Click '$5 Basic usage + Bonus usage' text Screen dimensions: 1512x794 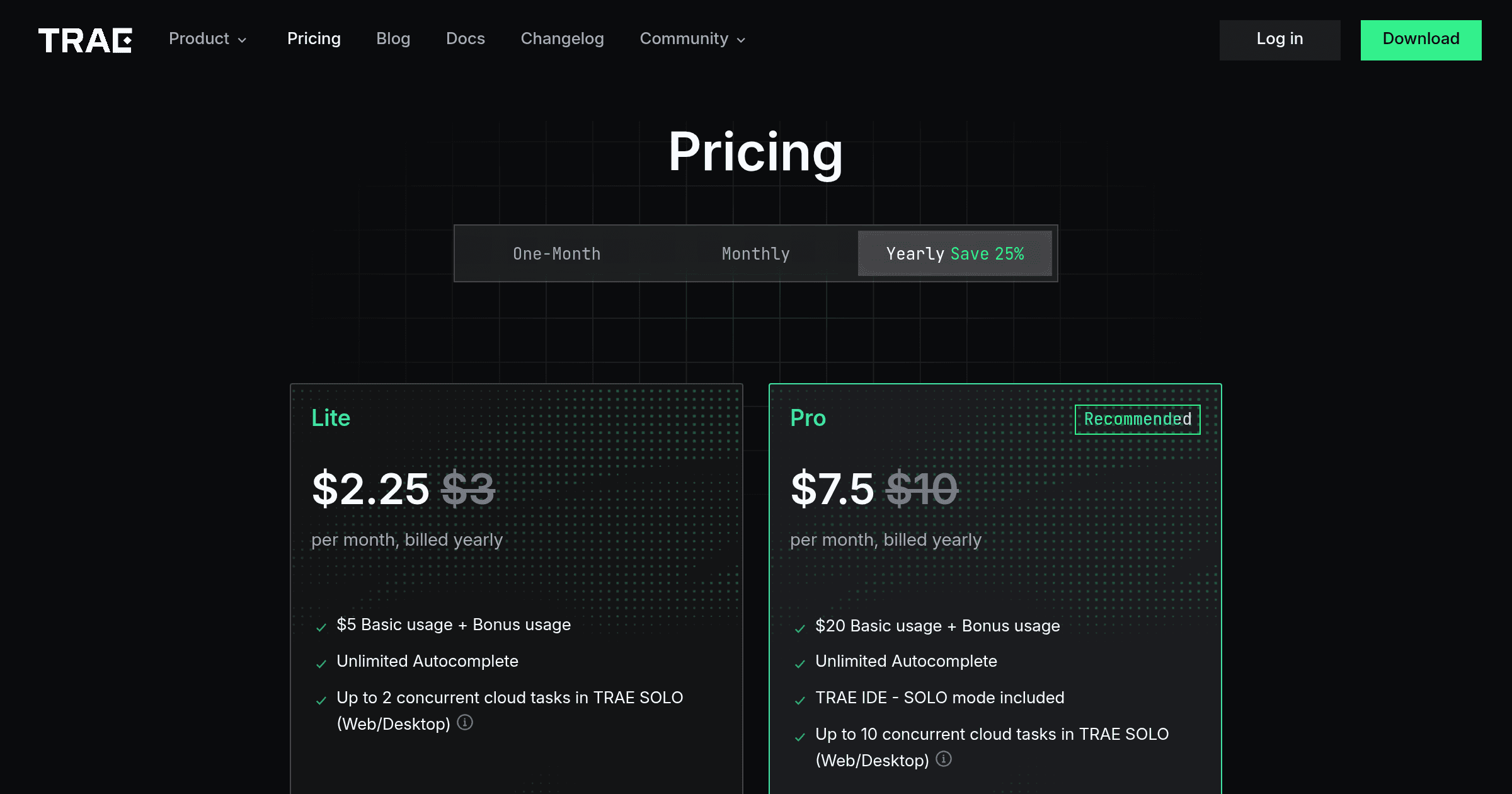454,624
